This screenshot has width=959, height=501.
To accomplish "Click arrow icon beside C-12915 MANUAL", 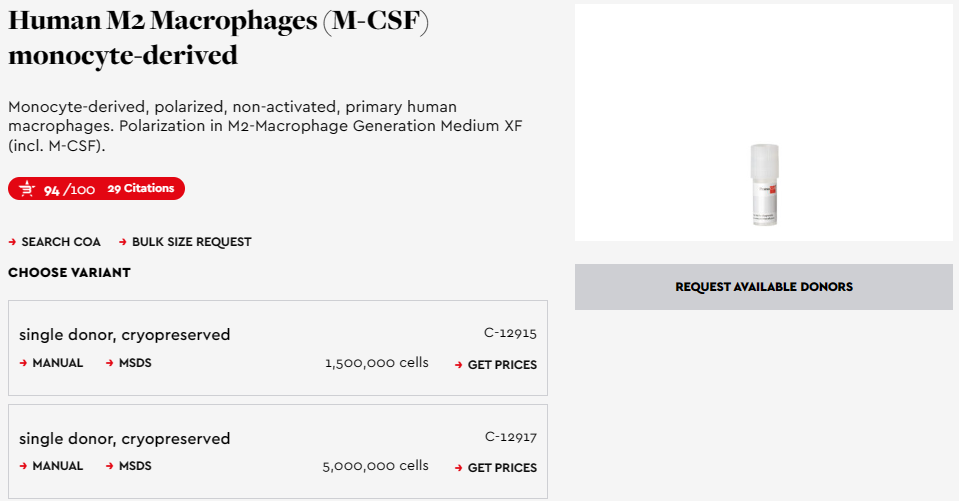I will 23,363.
